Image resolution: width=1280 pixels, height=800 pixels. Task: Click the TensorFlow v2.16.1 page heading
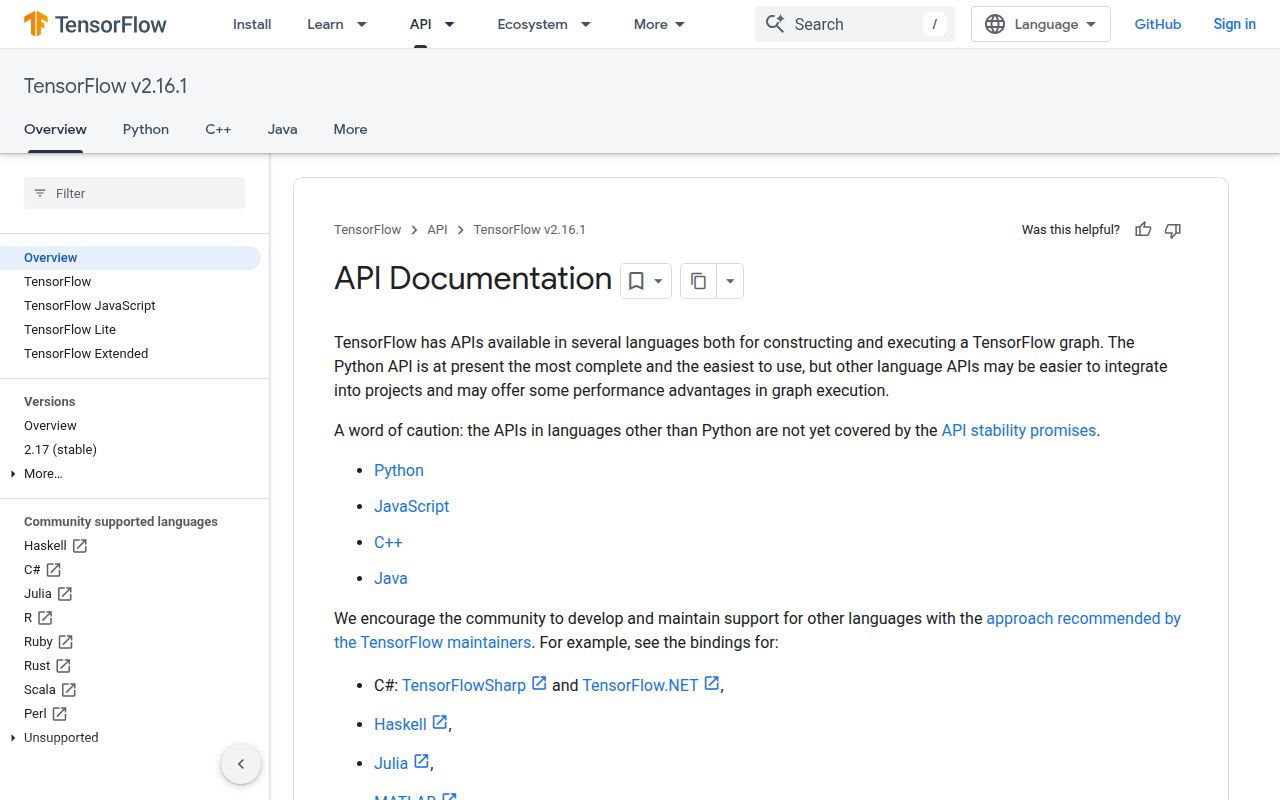(106, 86)
